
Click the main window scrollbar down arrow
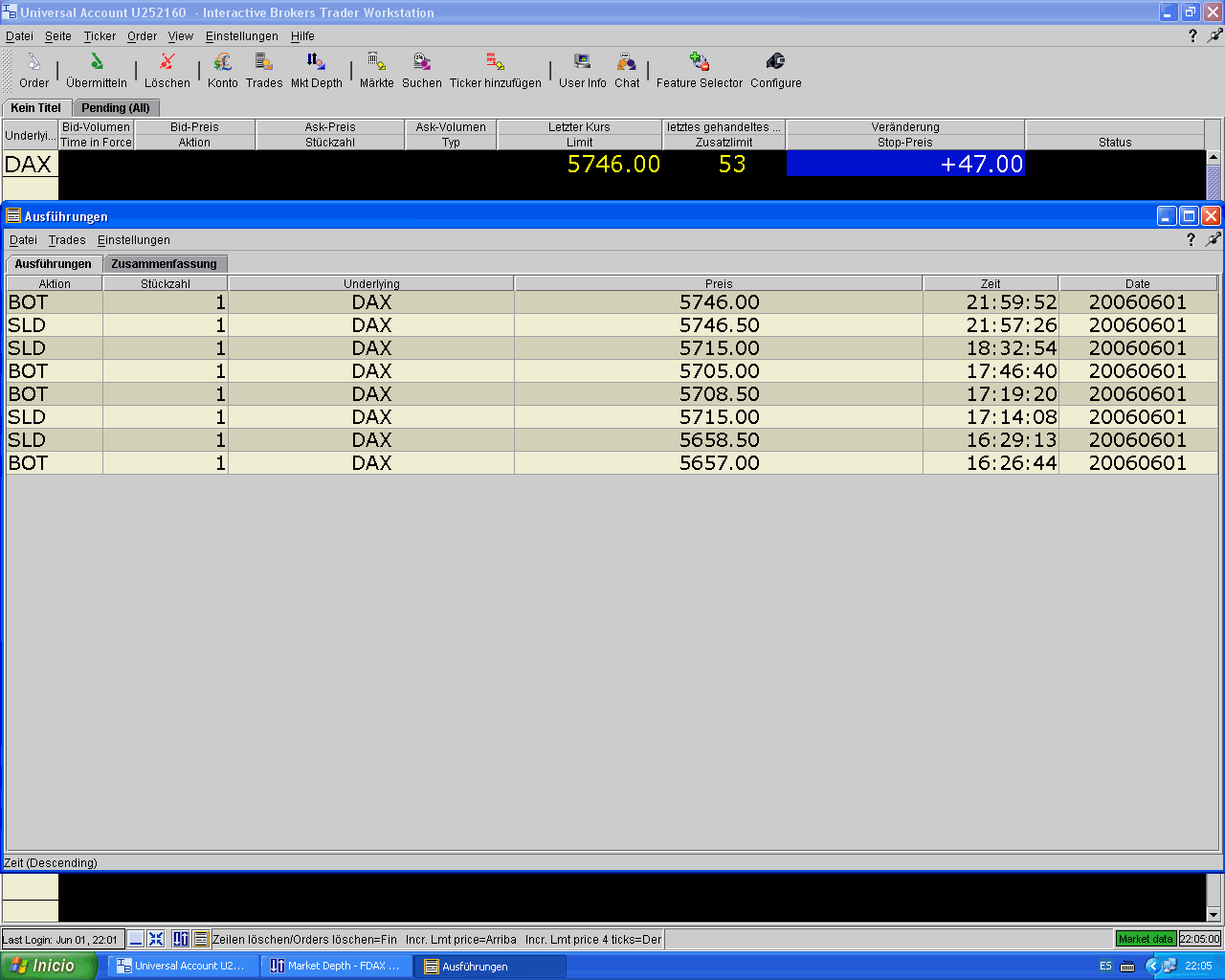click(x=1214, y=914)
